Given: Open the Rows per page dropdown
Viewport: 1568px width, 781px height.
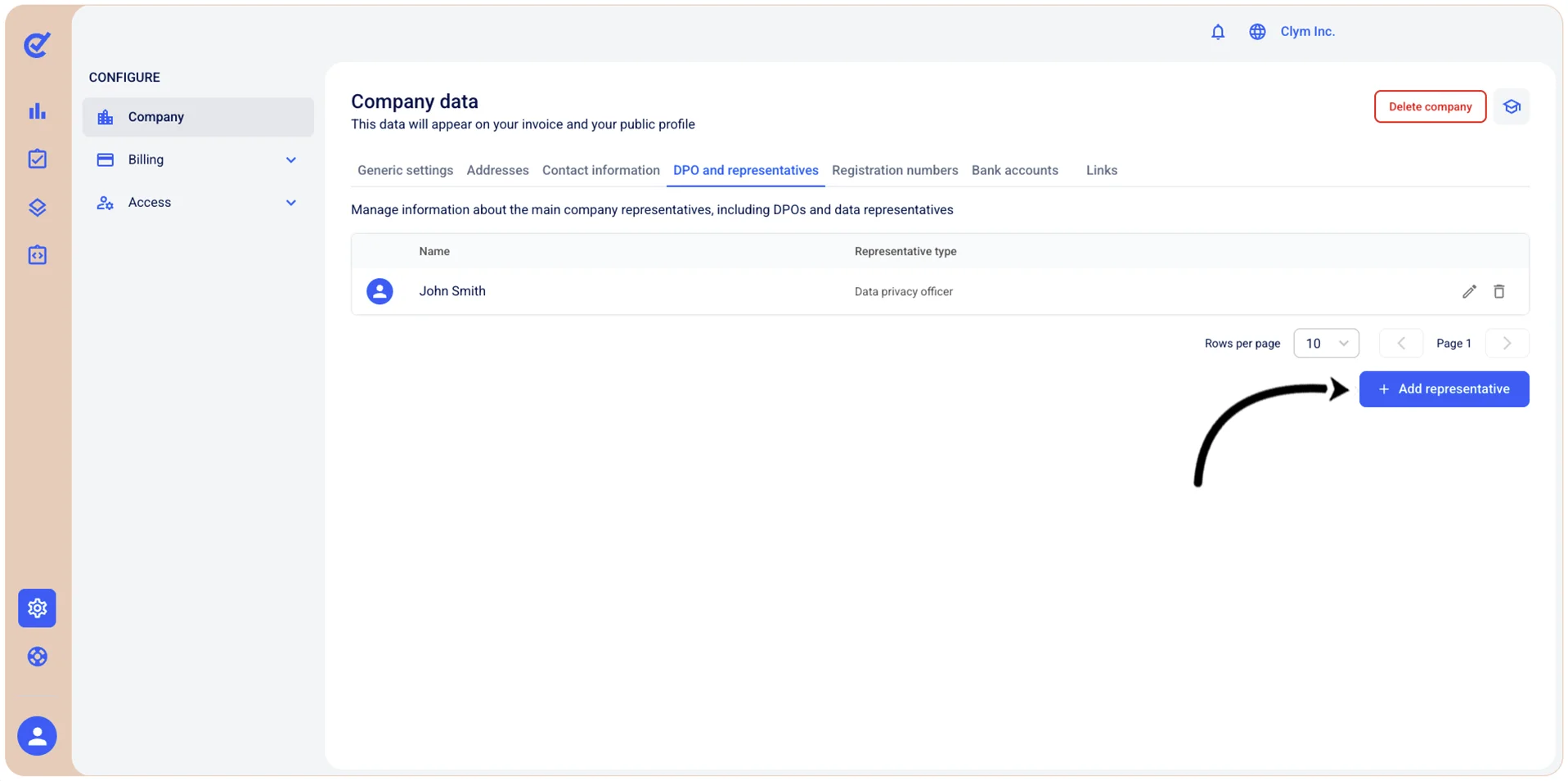Looking at the screenshot, I should click(1326, 343).
